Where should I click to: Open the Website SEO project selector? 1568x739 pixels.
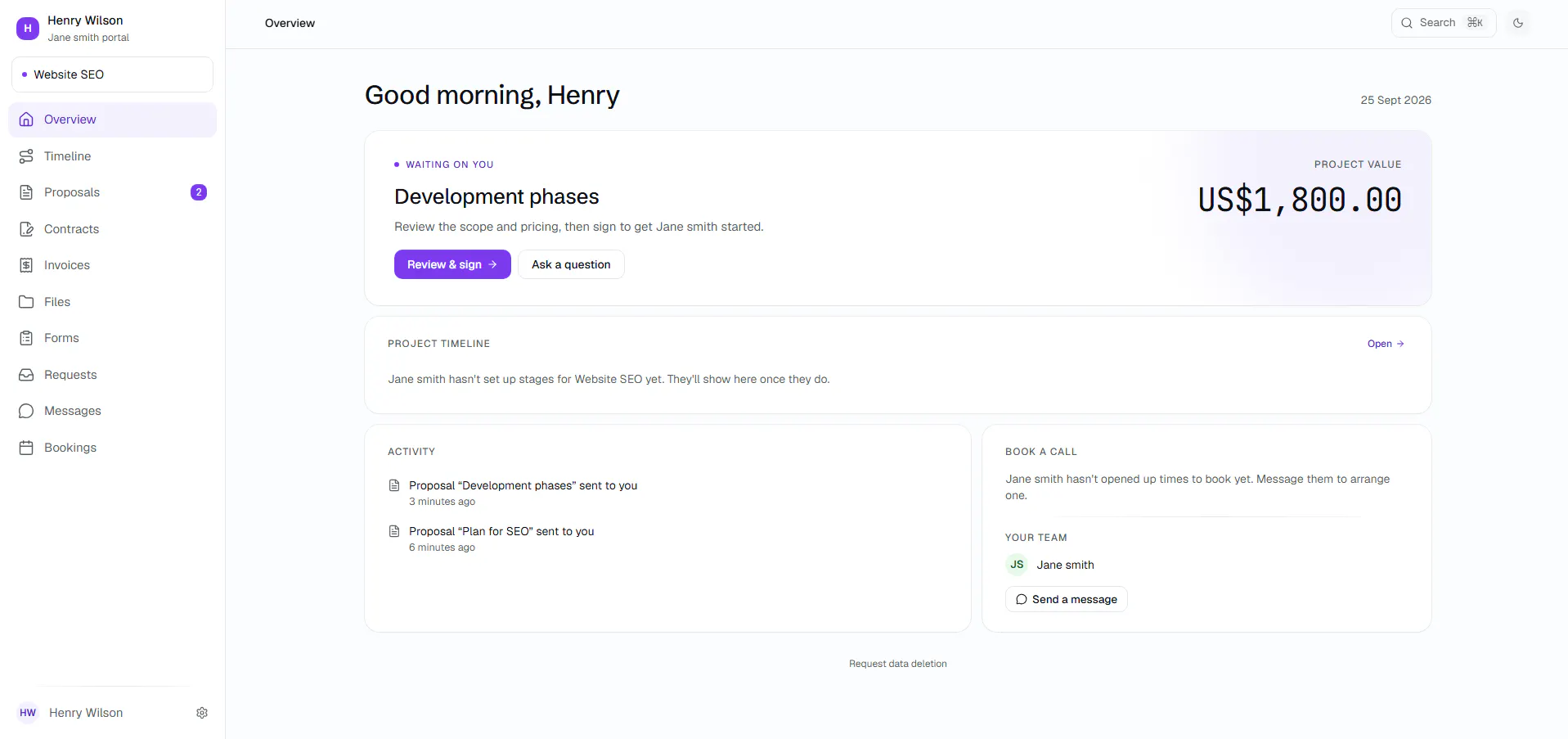click(112, 74)
